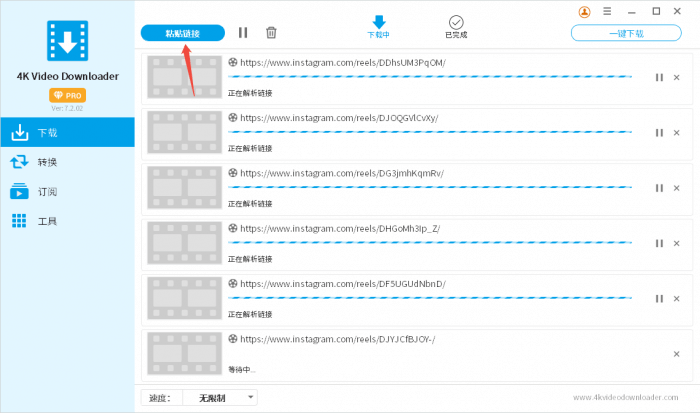Open the 转换 convert section in sidebar

point(67,162)
